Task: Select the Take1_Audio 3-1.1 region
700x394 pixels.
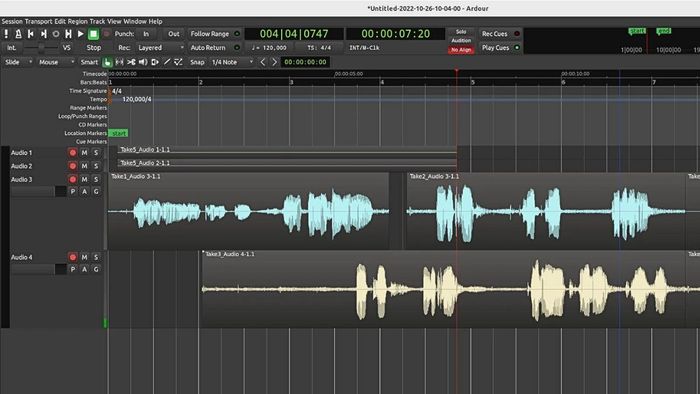Action: 248,211
